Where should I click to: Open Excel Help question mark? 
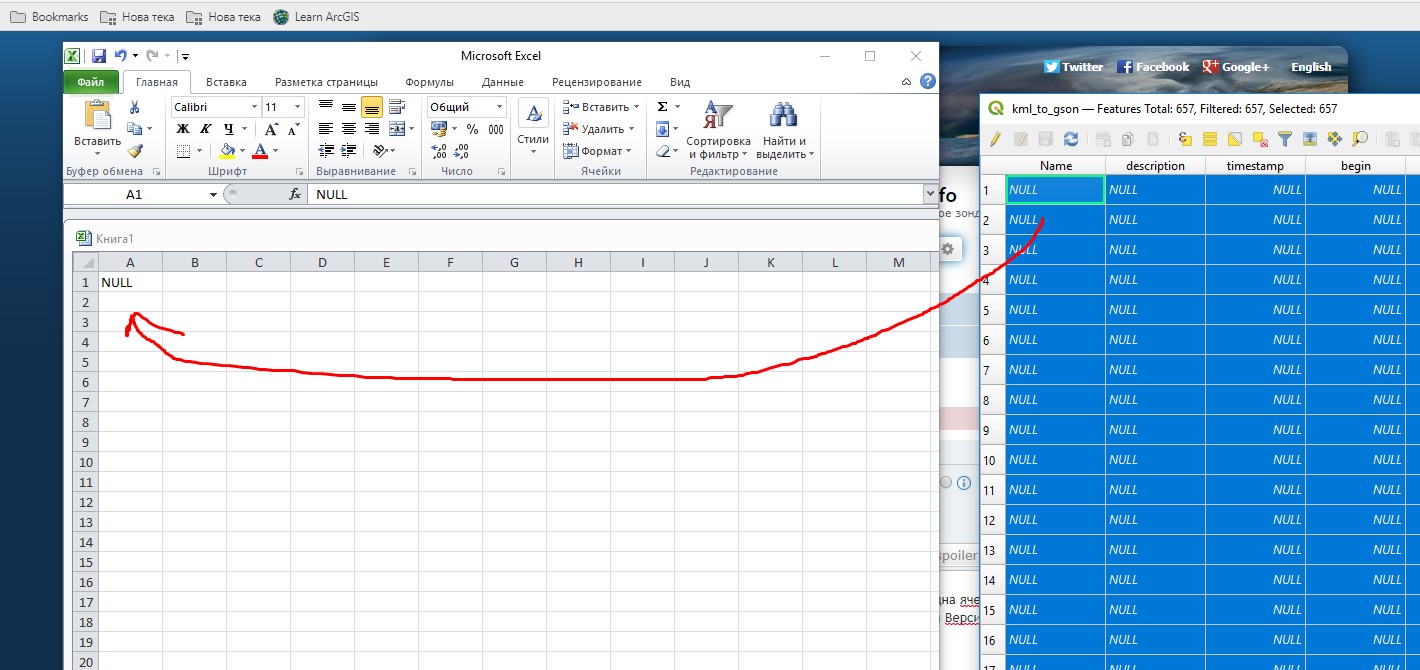point(928,82)
